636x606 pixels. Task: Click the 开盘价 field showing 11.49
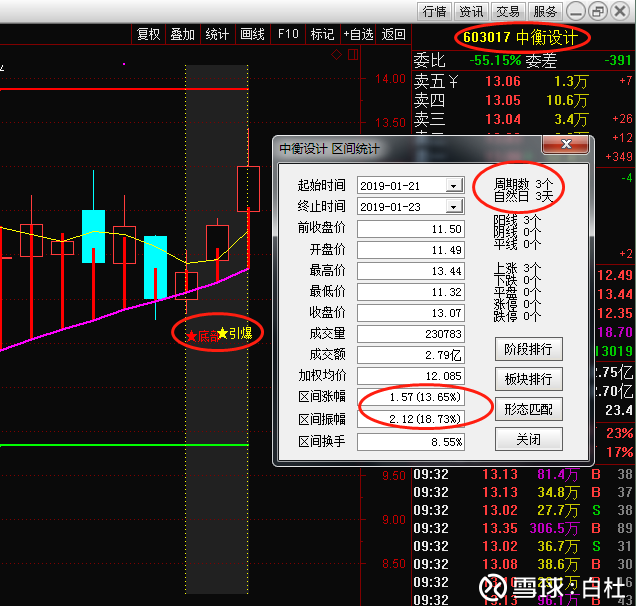[x=411, y=250]
